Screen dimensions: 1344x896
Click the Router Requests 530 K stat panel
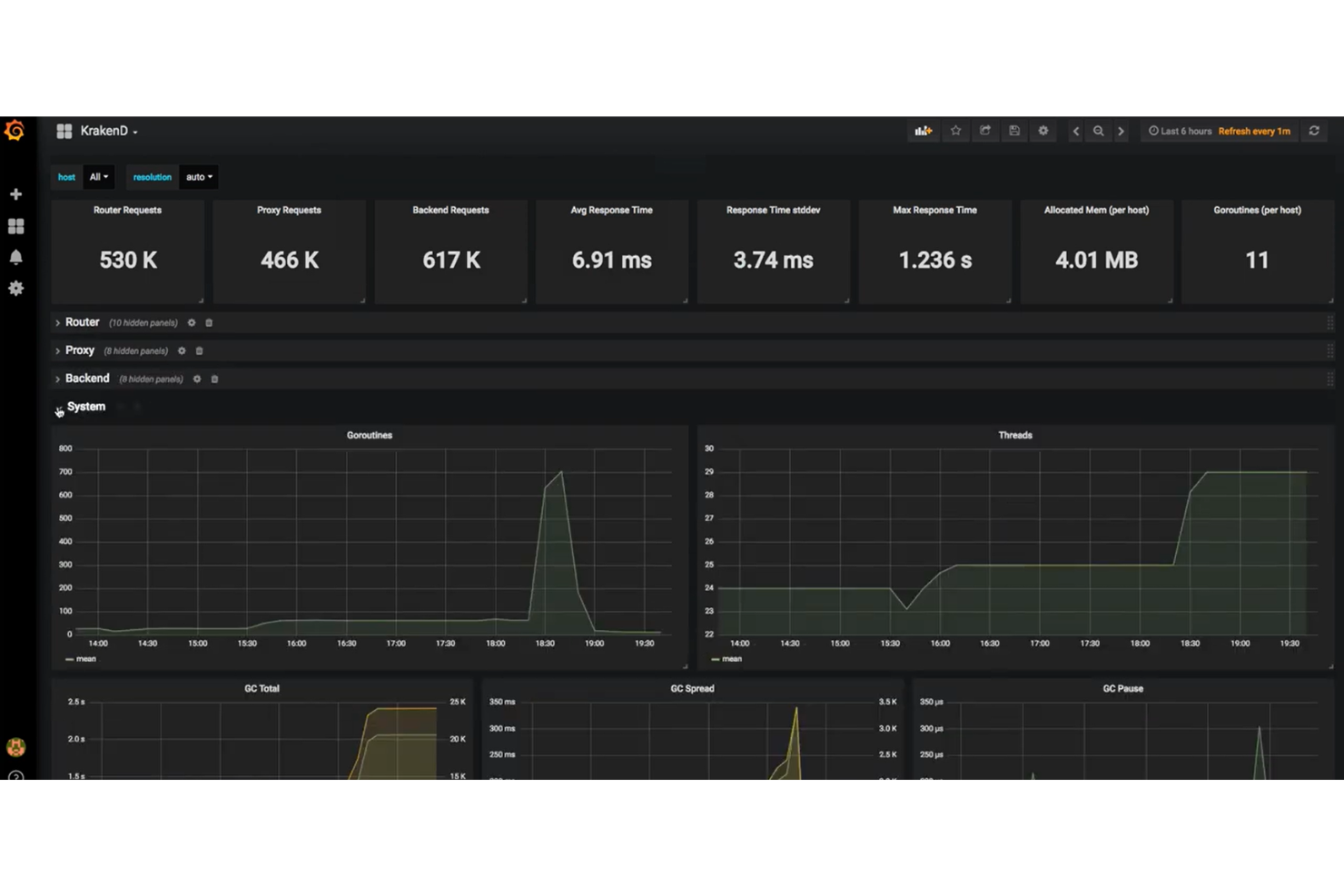128,251
